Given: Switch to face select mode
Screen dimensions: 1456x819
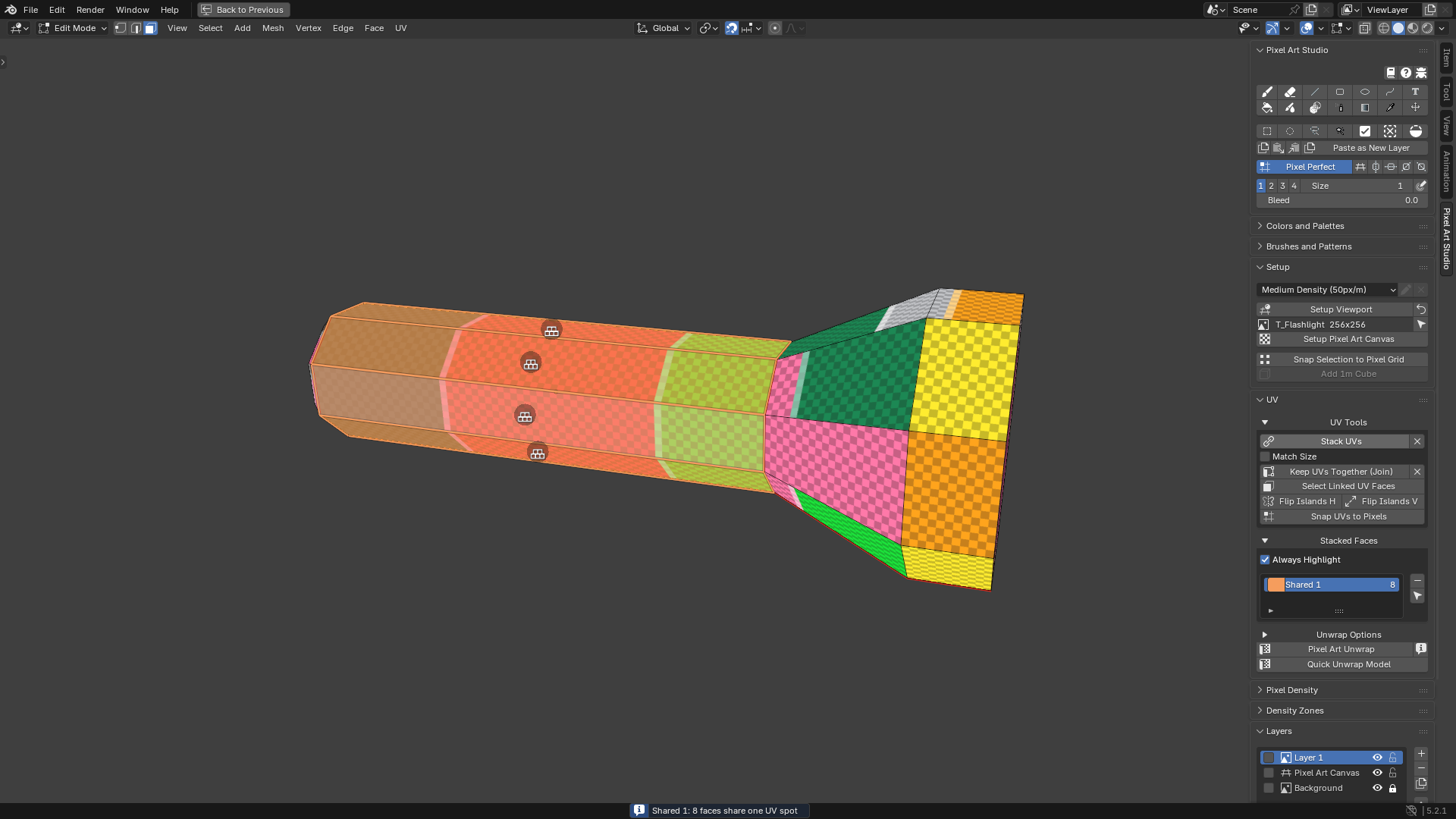Looking at the screenshot, I should coord(151,28).
